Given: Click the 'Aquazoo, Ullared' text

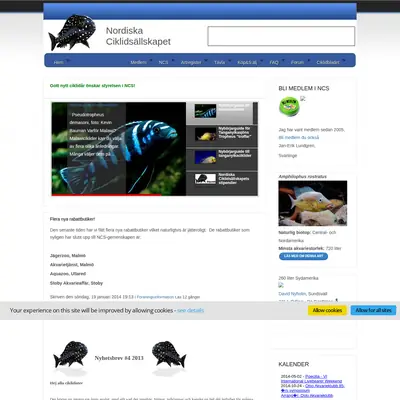Looking at the screenshot, I should [68, 274].
